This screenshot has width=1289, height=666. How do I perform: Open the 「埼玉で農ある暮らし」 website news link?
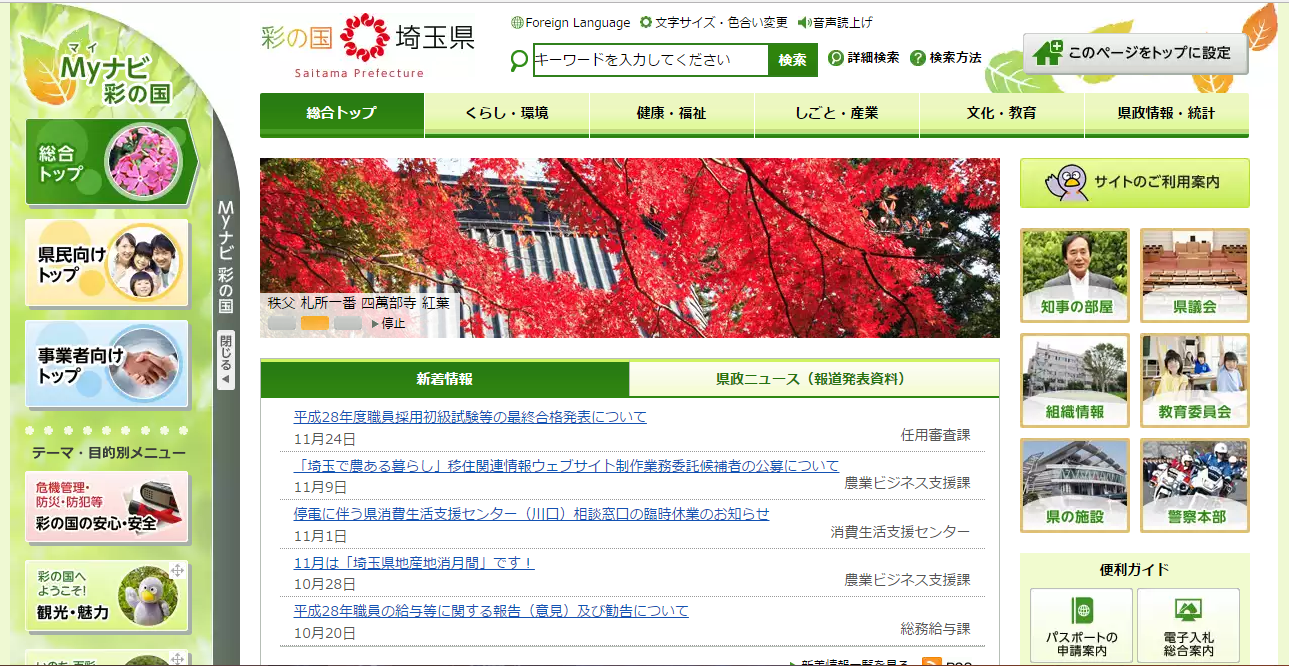coord(566,466)
